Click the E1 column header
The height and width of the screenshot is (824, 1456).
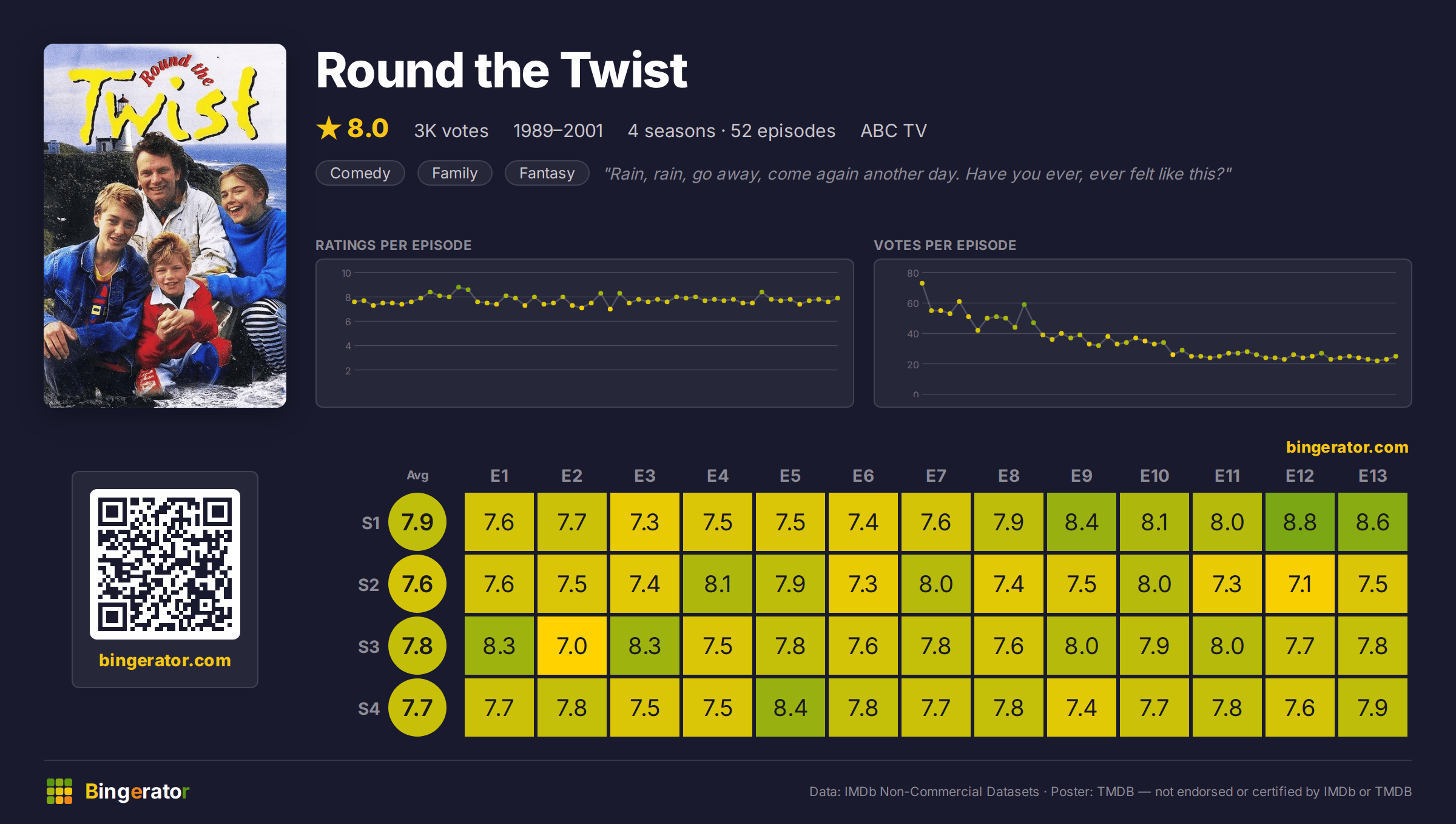coord(499,476)
